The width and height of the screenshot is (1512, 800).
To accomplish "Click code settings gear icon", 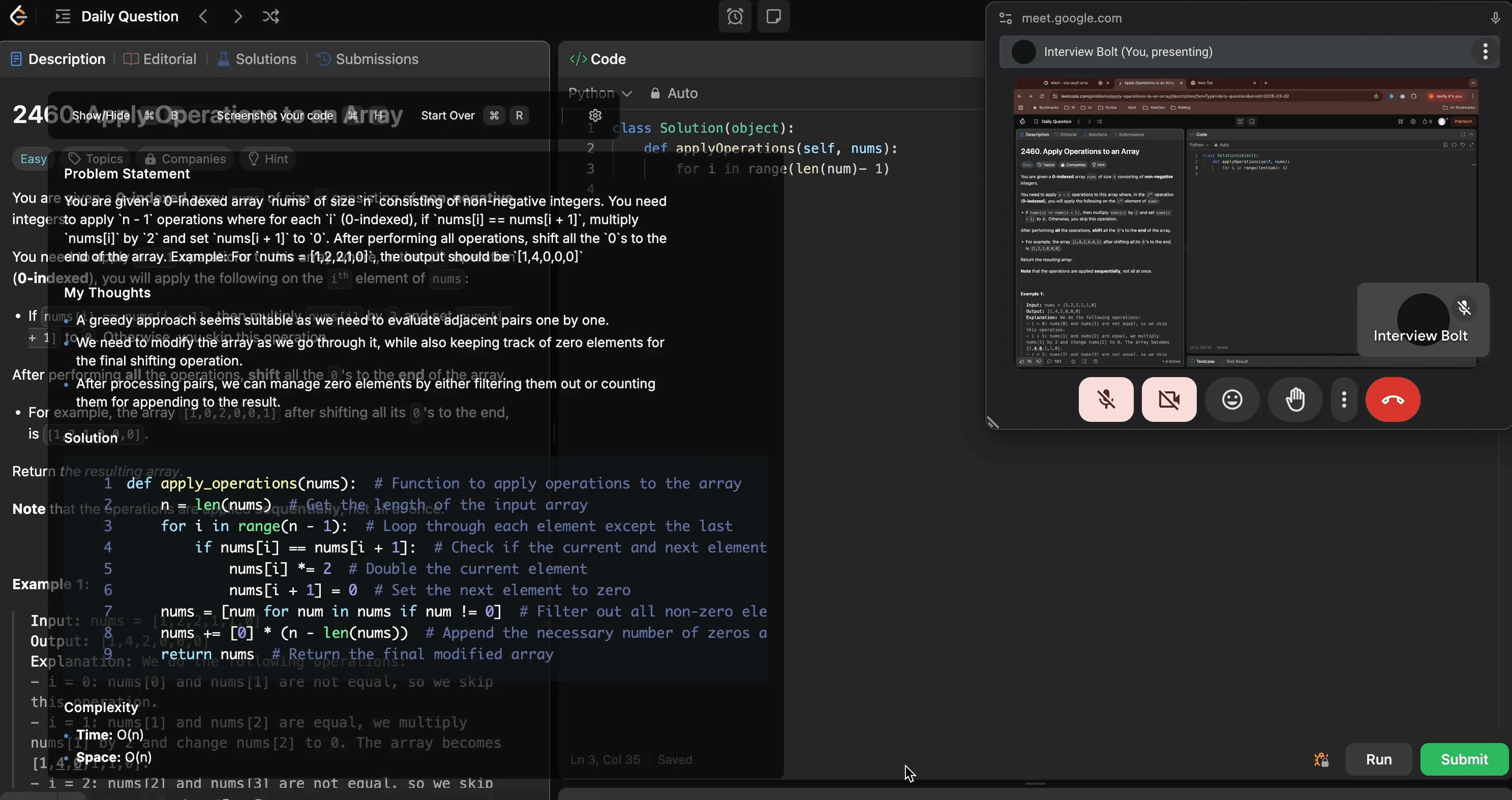I will click(x=595, y=115).
